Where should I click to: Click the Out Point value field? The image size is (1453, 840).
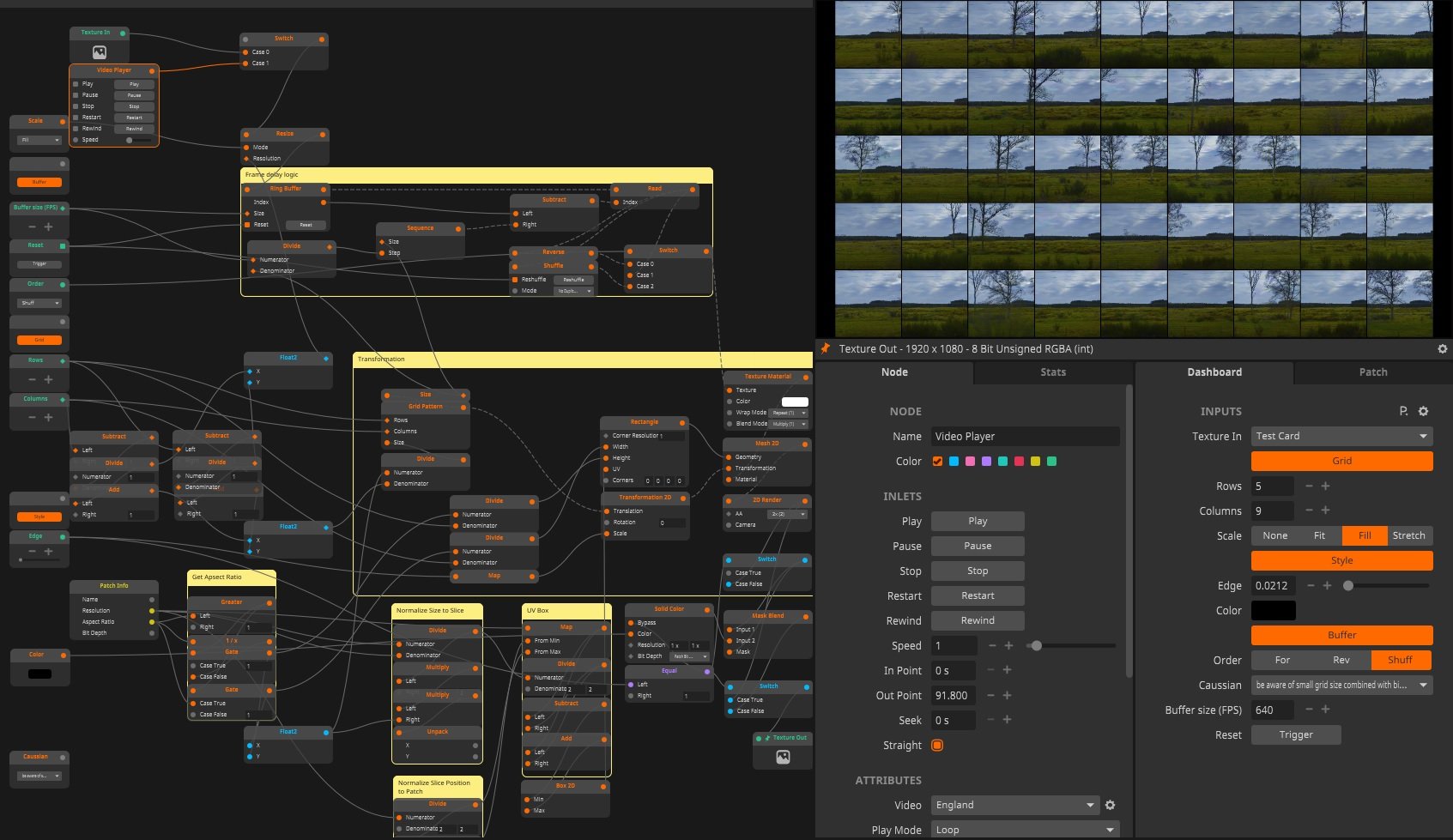(x=953, y=696)
